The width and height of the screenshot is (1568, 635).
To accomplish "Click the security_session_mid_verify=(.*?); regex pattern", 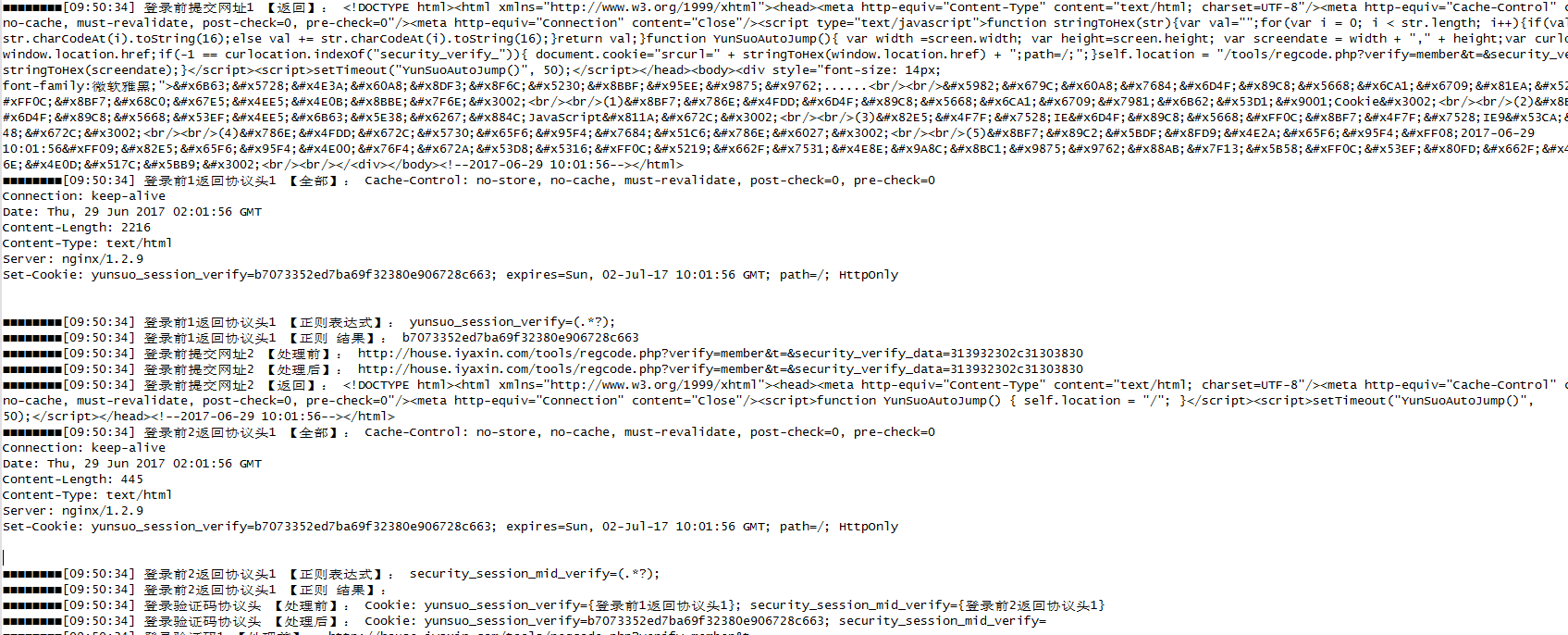I will [x=534, y=574].
